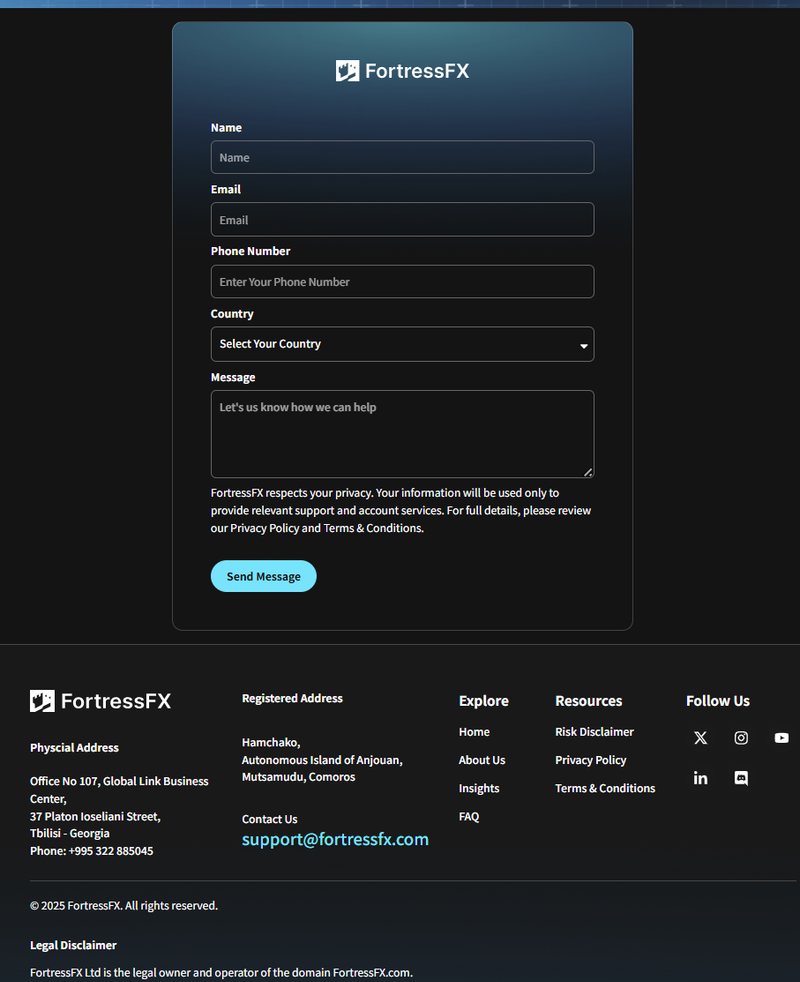Click the support@fortressfx.com email link
The image size is (800, 982).
(x=335, y=839)
